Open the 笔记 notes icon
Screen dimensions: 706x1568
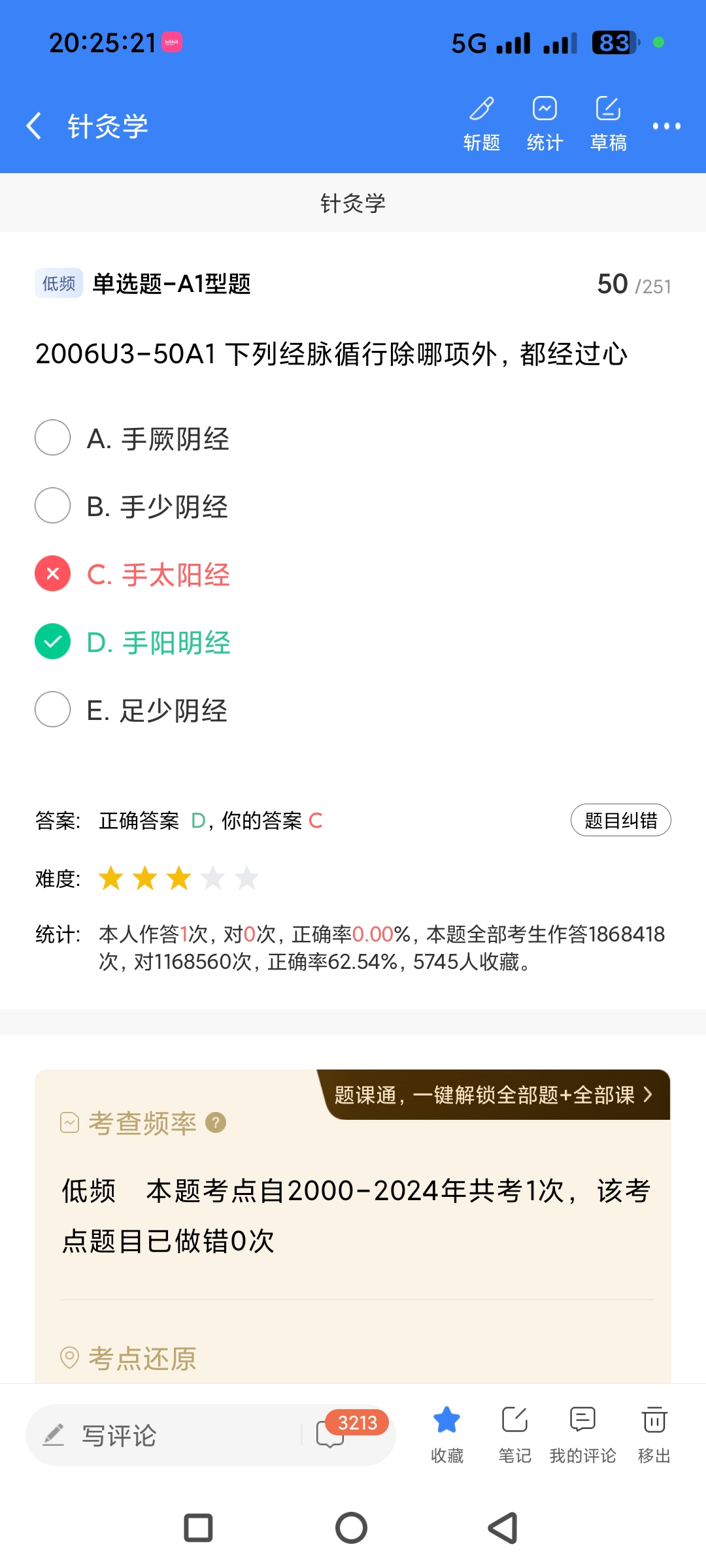pyautogui.click(x=515, y=1434)
